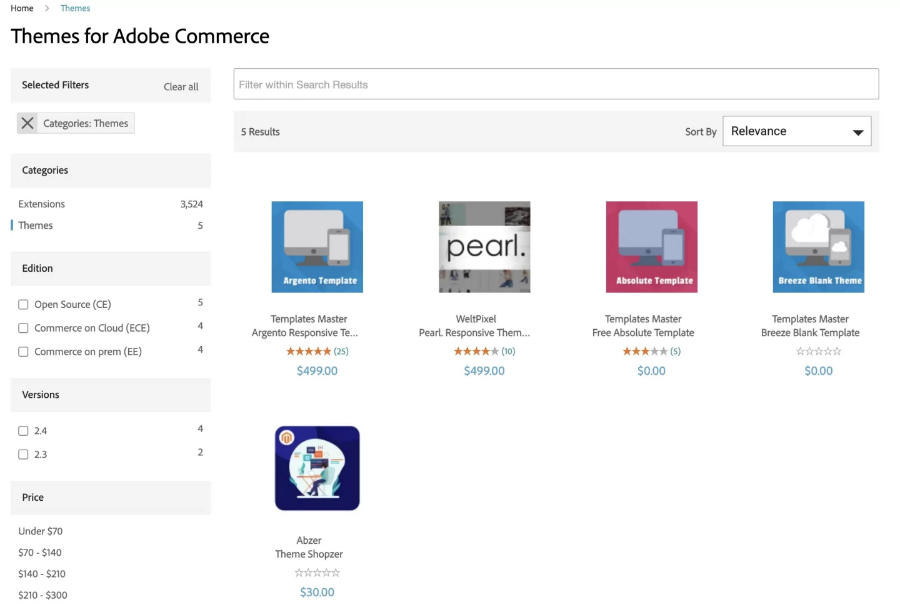This screenshot has width=900, height=605.
Task: Collapse the Edition filter section header
Action: tap(111, 268)
